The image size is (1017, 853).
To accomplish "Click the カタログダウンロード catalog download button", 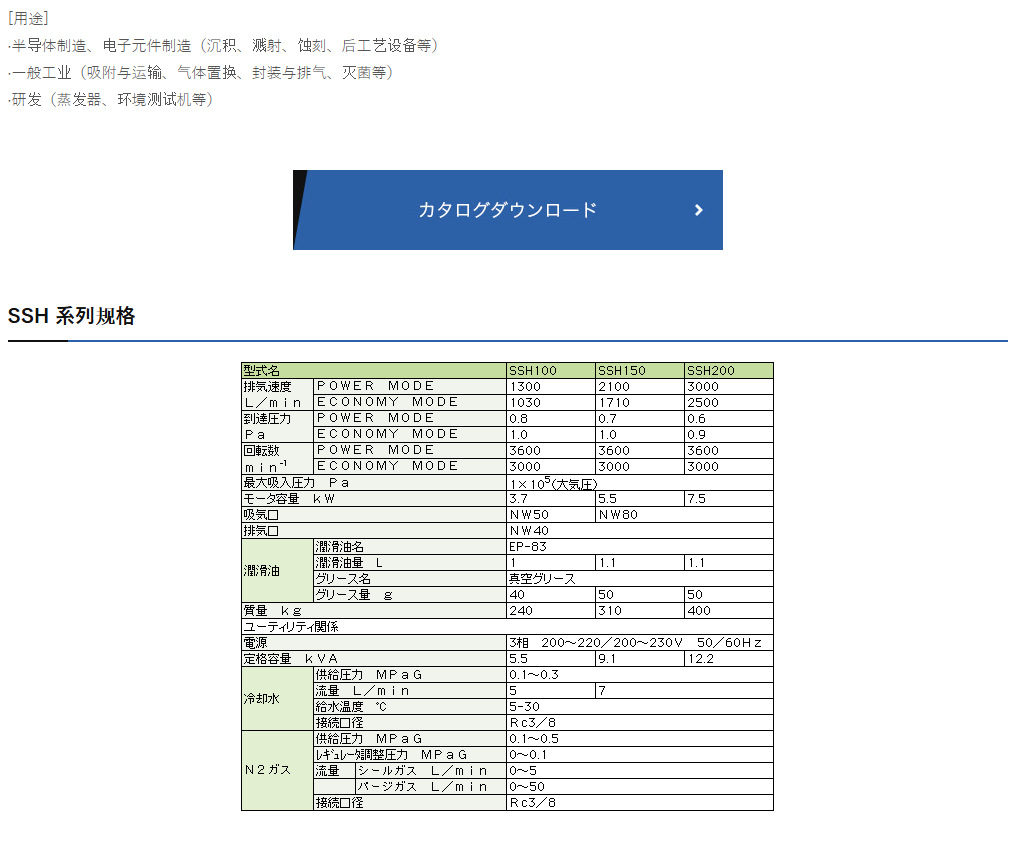I will (508, 210).
